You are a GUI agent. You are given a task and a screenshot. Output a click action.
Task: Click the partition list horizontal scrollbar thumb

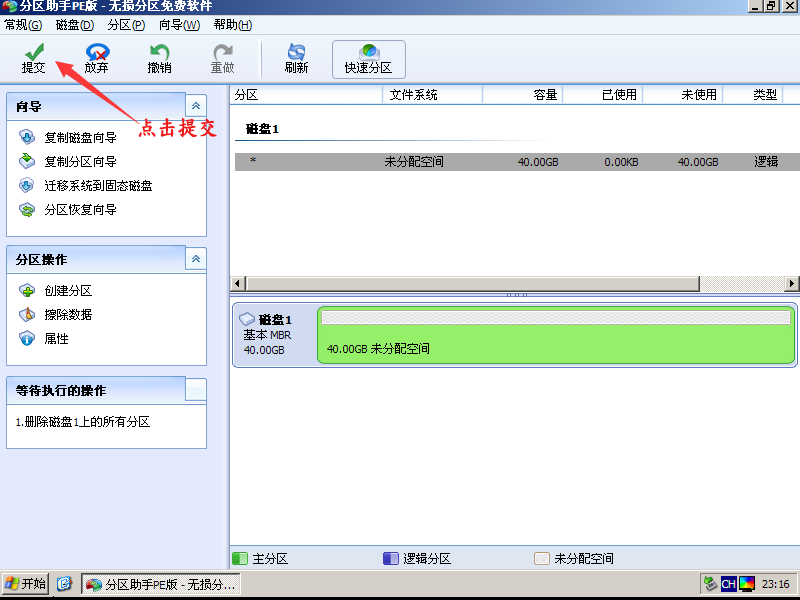tap(472, 283)
